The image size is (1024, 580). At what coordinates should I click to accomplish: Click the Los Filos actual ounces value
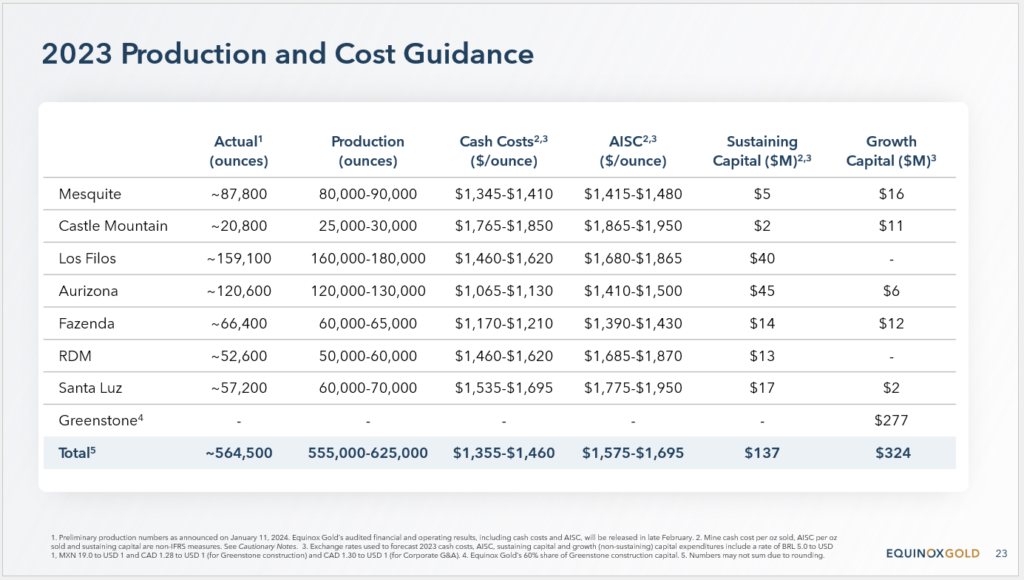tap(239, 259)
